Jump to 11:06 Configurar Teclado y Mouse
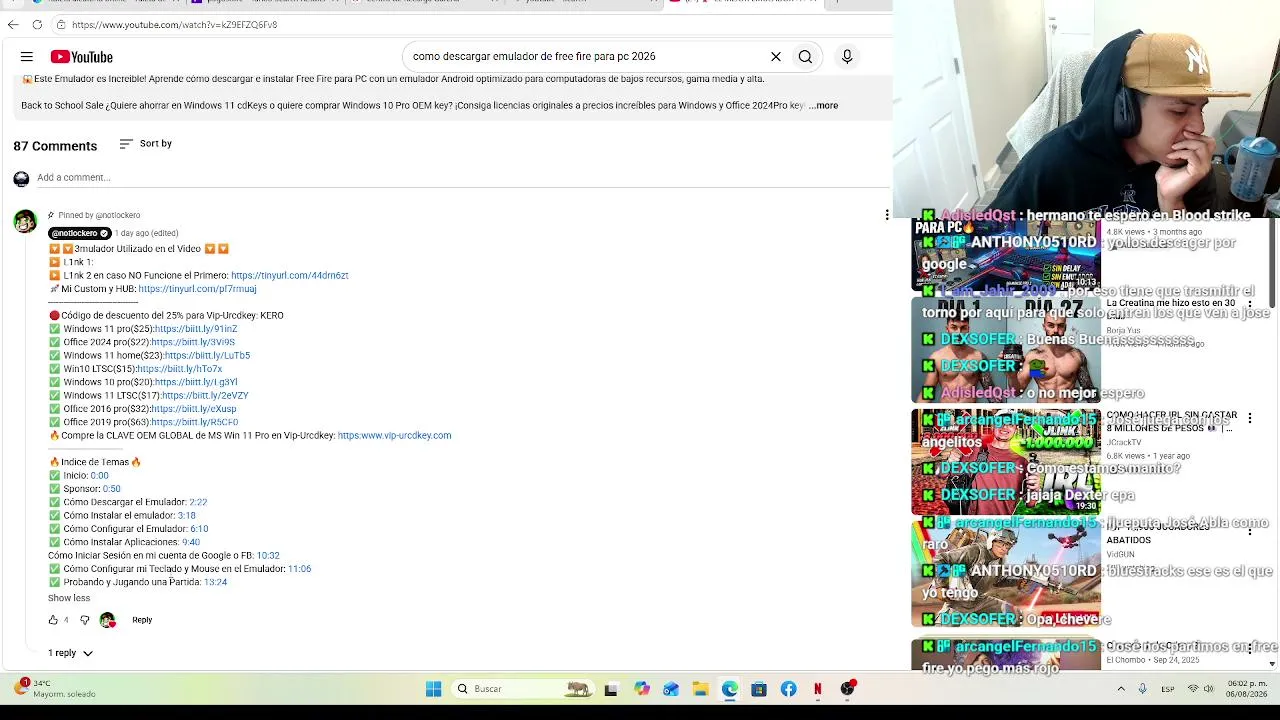The width and height of the screenshot is (1280, 720). 299,569
